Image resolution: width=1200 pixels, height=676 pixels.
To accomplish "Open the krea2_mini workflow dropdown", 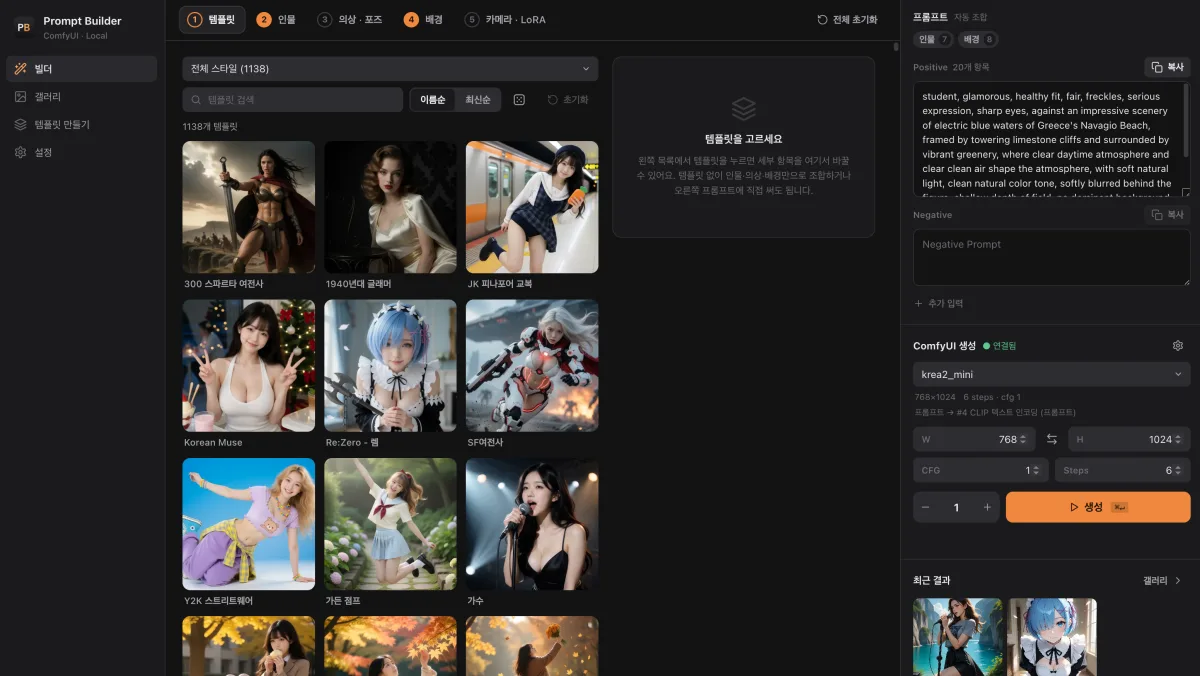I will (1052, 374).
